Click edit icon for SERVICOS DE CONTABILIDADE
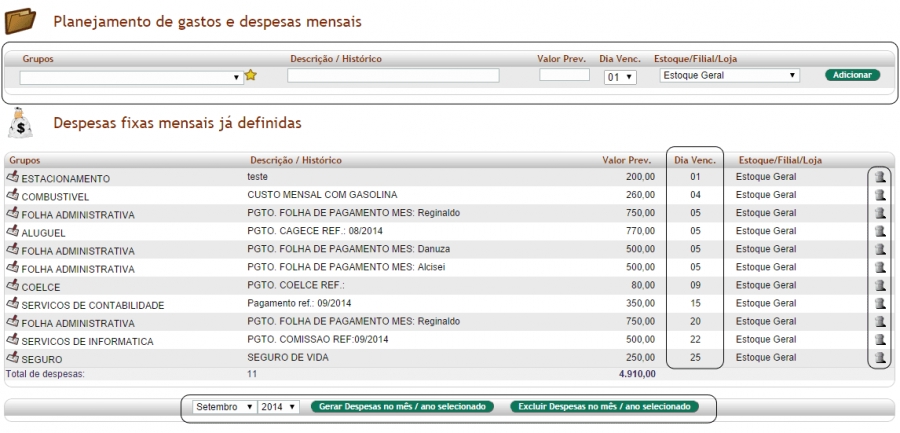Image resolution: width=900 pixels, height=433 pixels. 13,303
